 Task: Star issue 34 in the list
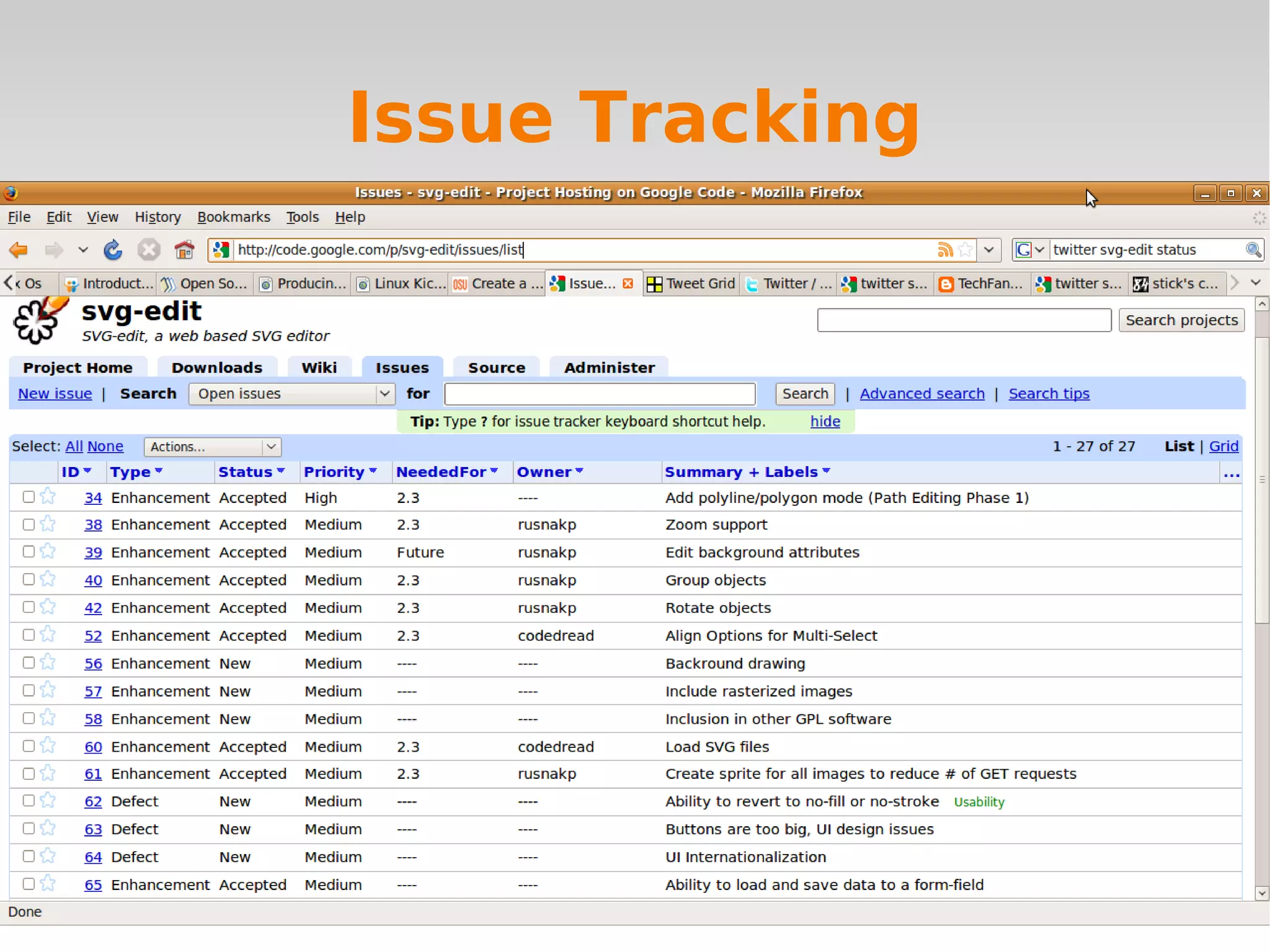tap(48, 497)
